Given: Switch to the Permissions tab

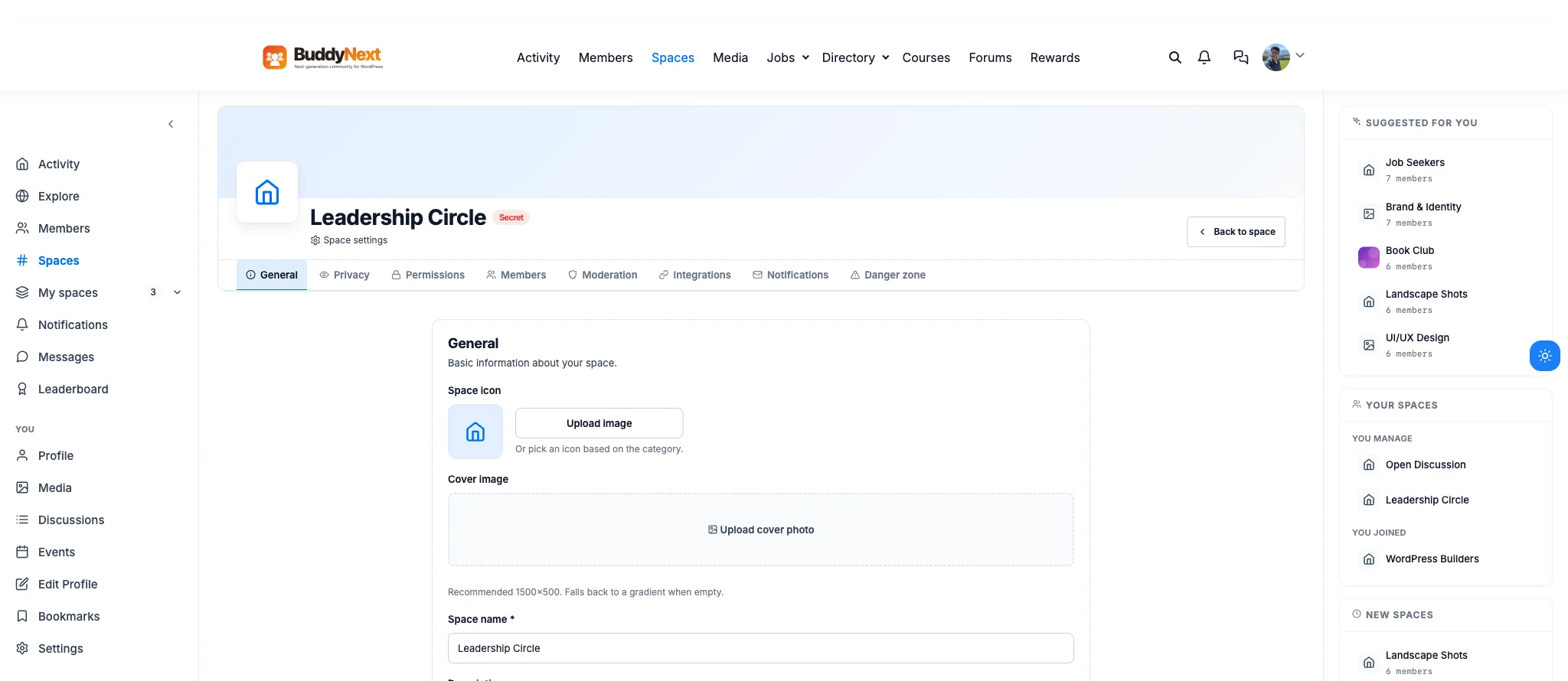Looking at the screenshot, I should [428, 275].
